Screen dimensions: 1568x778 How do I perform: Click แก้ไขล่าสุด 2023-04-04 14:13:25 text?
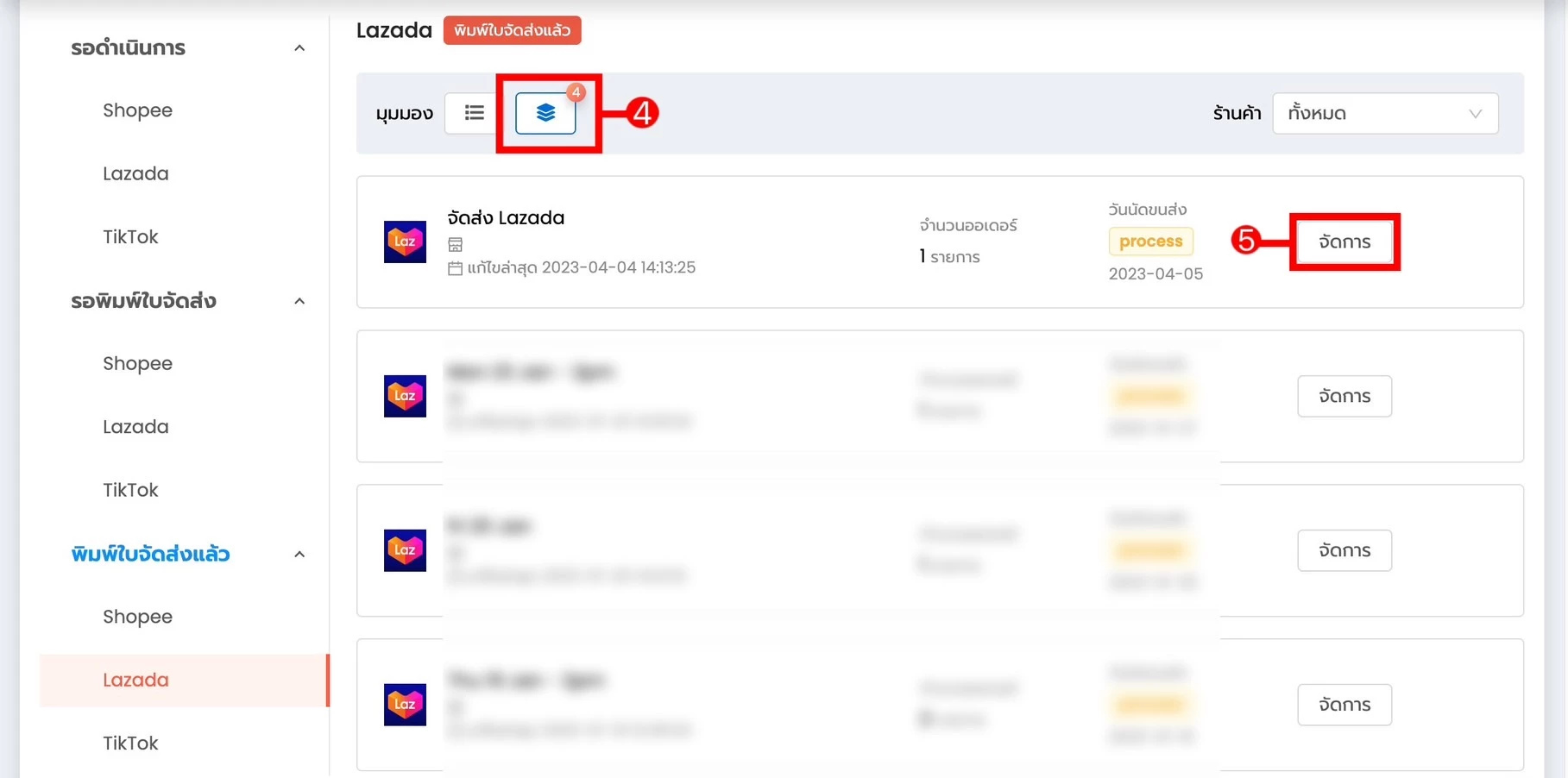(581, 268)
